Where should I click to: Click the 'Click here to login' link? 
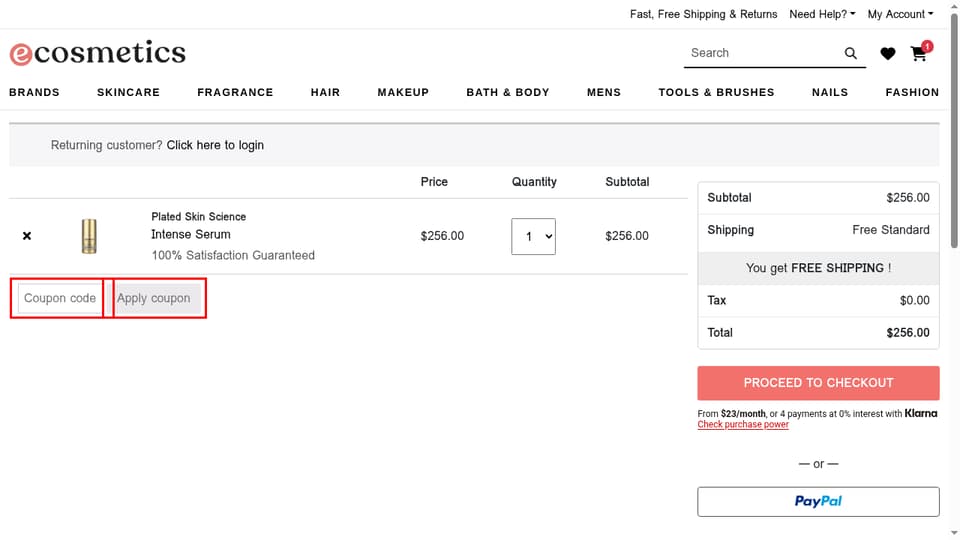[215, 145]
